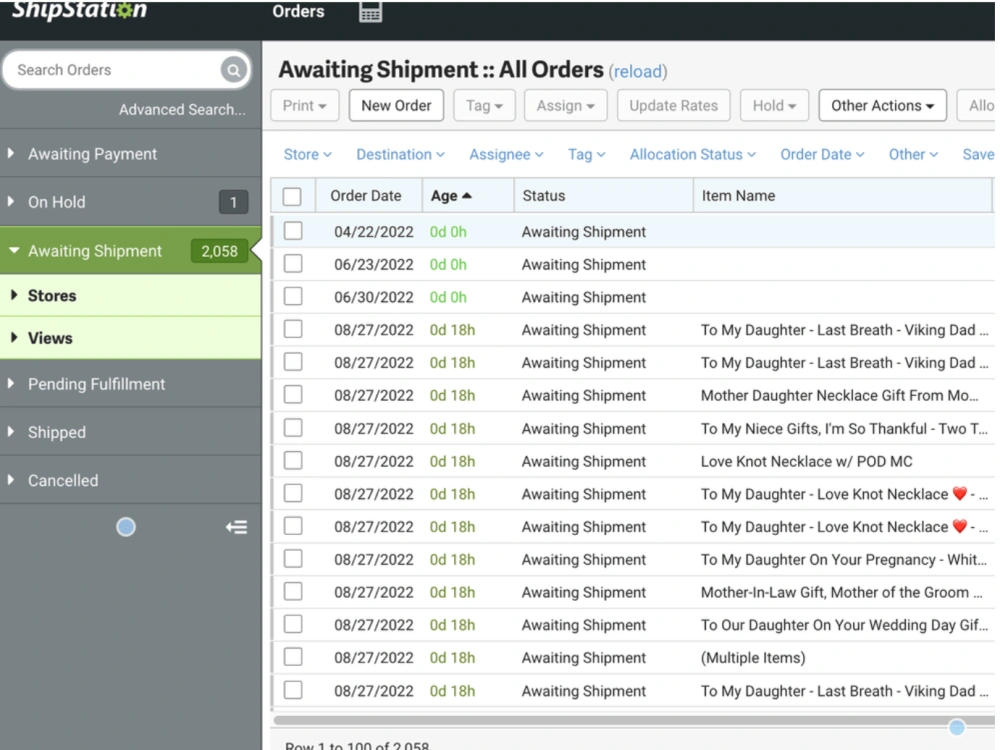Open the rate calculator icon
The width and height of the screenshot is (1000, 750).
[x=369, y=13]
